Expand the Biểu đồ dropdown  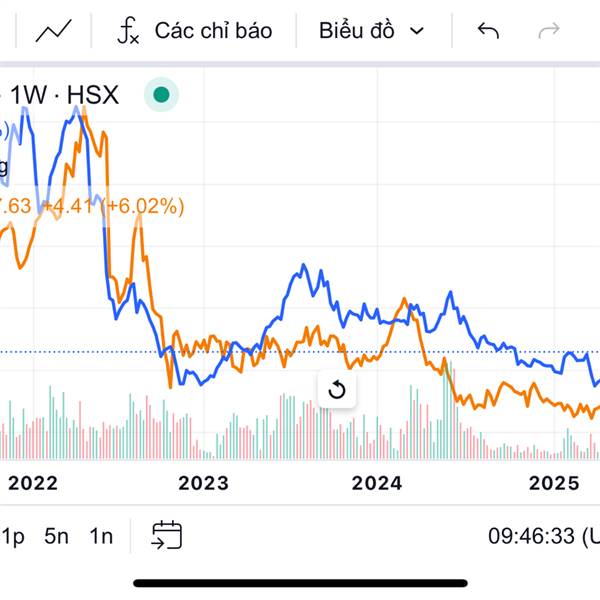pyautogui.click(x=372, y=31)
